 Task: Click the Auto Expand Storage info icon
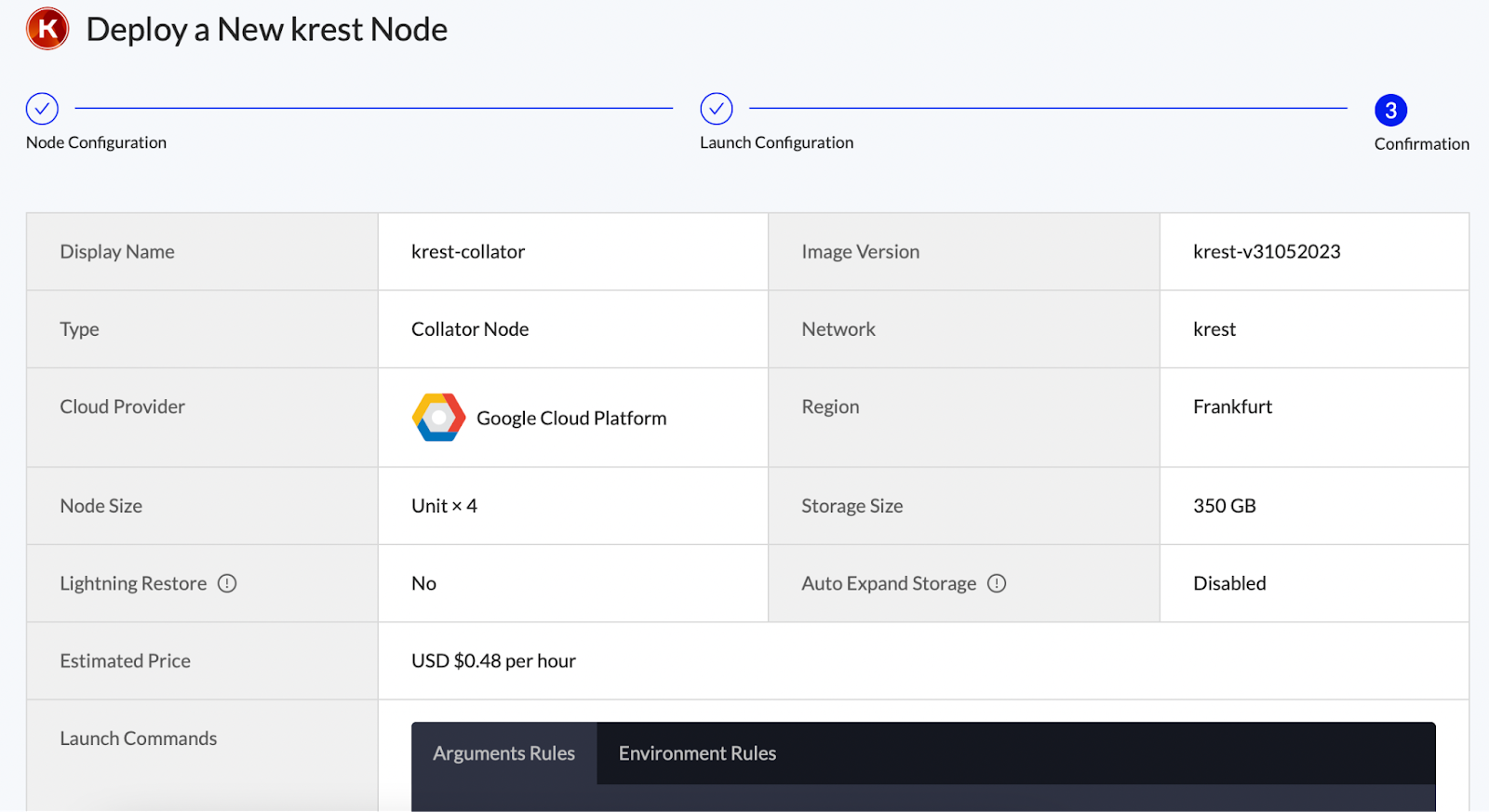997,583
